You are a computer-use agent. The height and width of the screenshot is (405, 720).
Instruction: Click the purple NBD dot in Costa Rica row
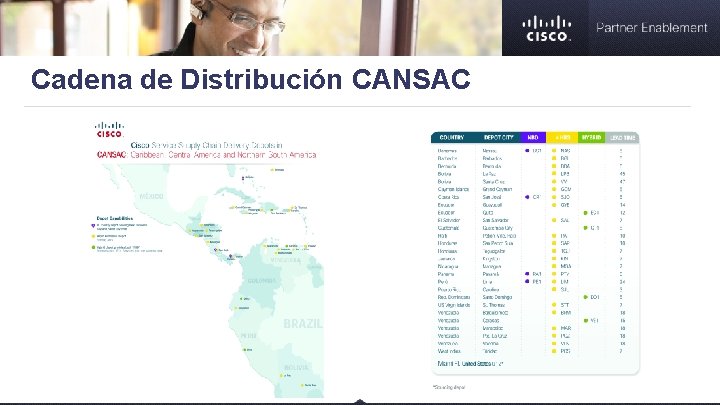[527, 197]
